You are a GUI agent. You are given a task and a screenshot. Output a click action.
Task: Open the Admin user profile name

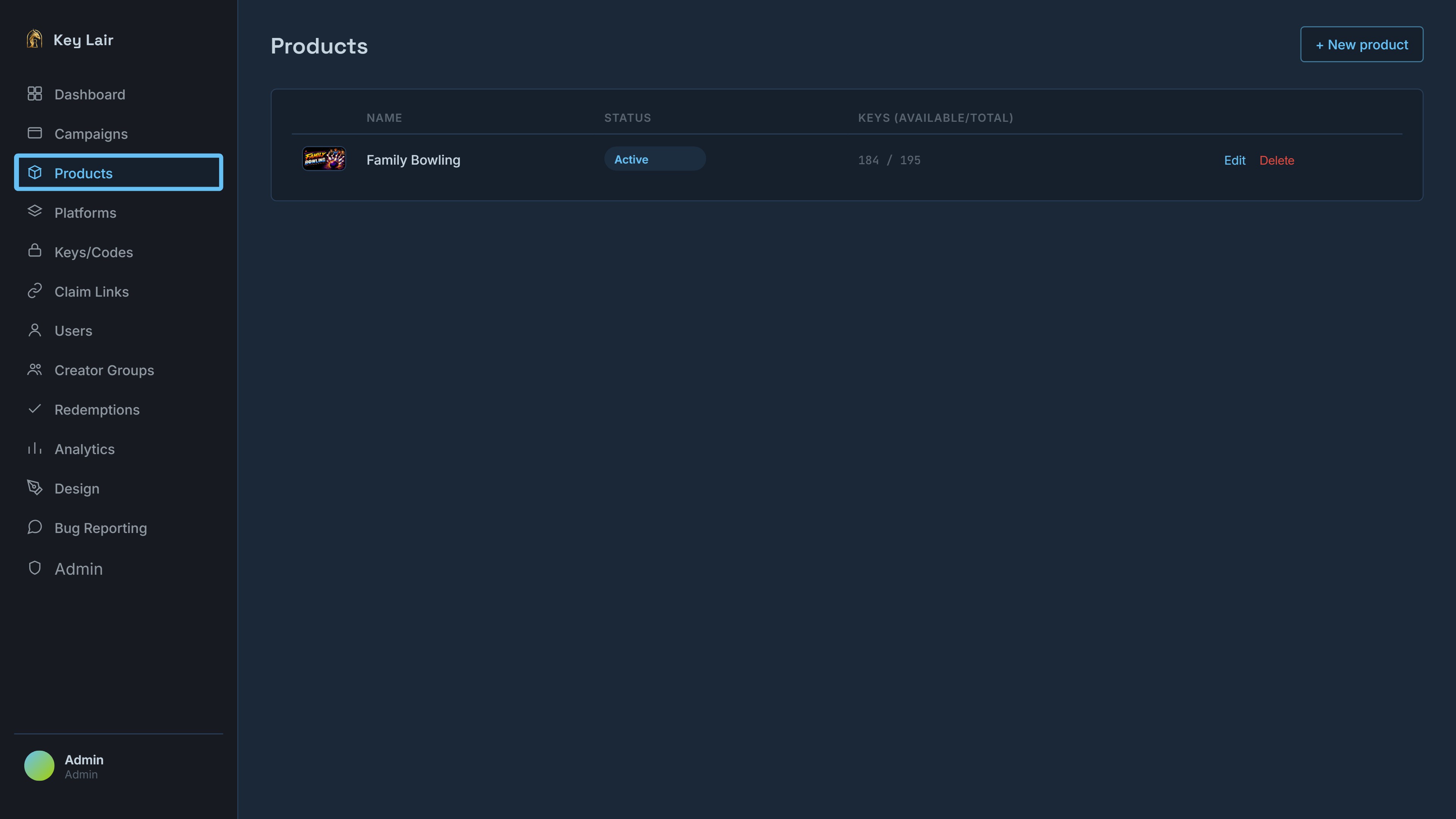click(x=84, y=759)
